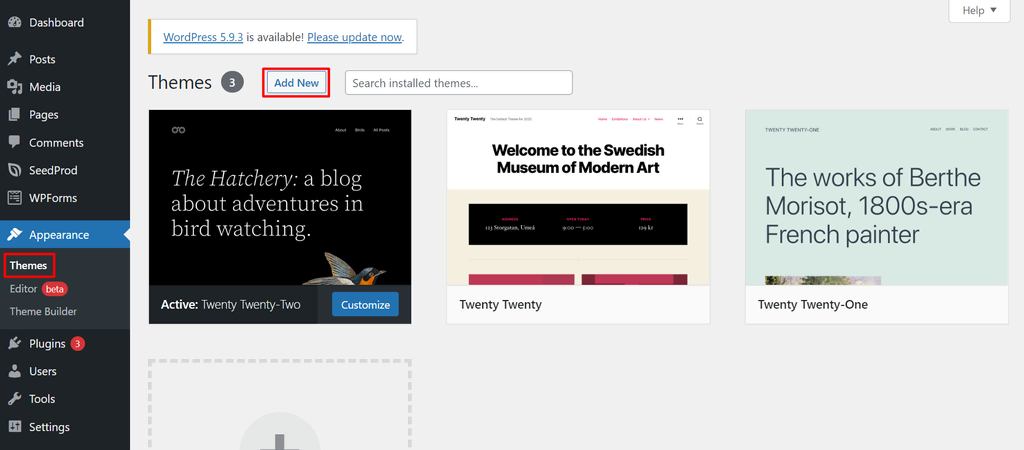This screenshot has height=450, width=1024.
Task: Click the Customize button on active theme
Action: click(365, 304)
